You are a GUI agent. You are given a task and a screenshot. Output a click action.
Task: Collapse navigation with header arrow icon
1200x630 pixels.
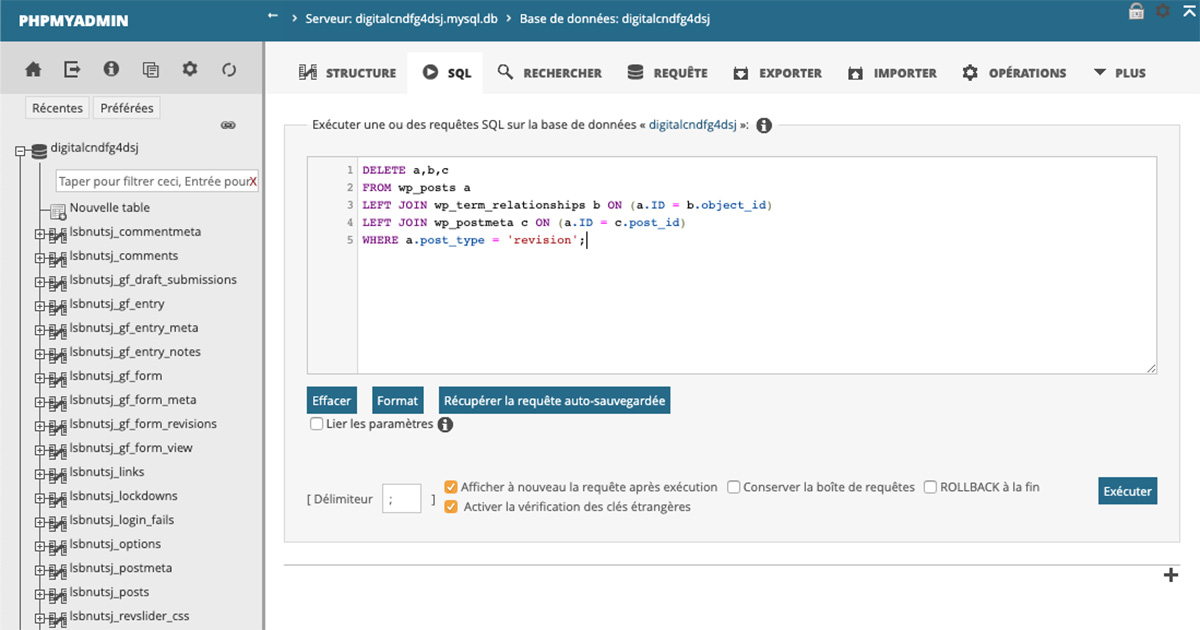(273, 17)
